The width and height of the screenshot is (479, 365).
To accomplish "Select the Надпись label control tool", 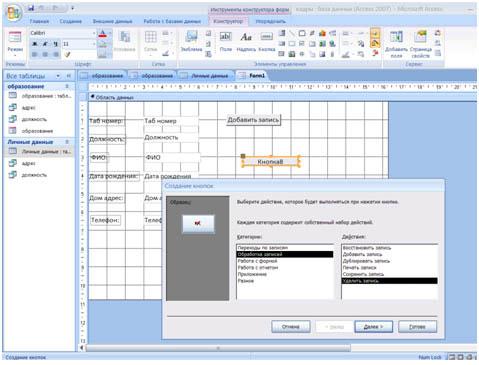I will pyautogui.click(x=246, y=41).
